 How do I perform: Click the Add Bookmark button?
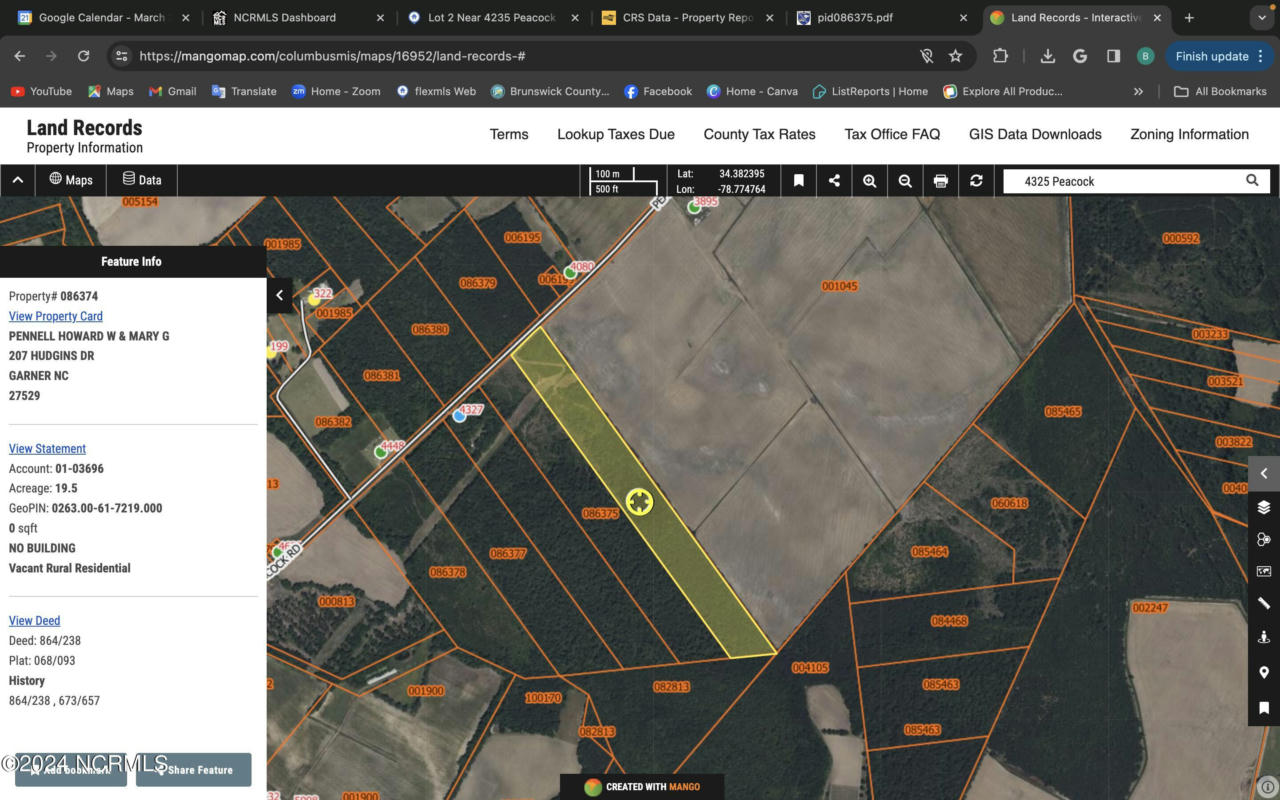tap(71, 770)
